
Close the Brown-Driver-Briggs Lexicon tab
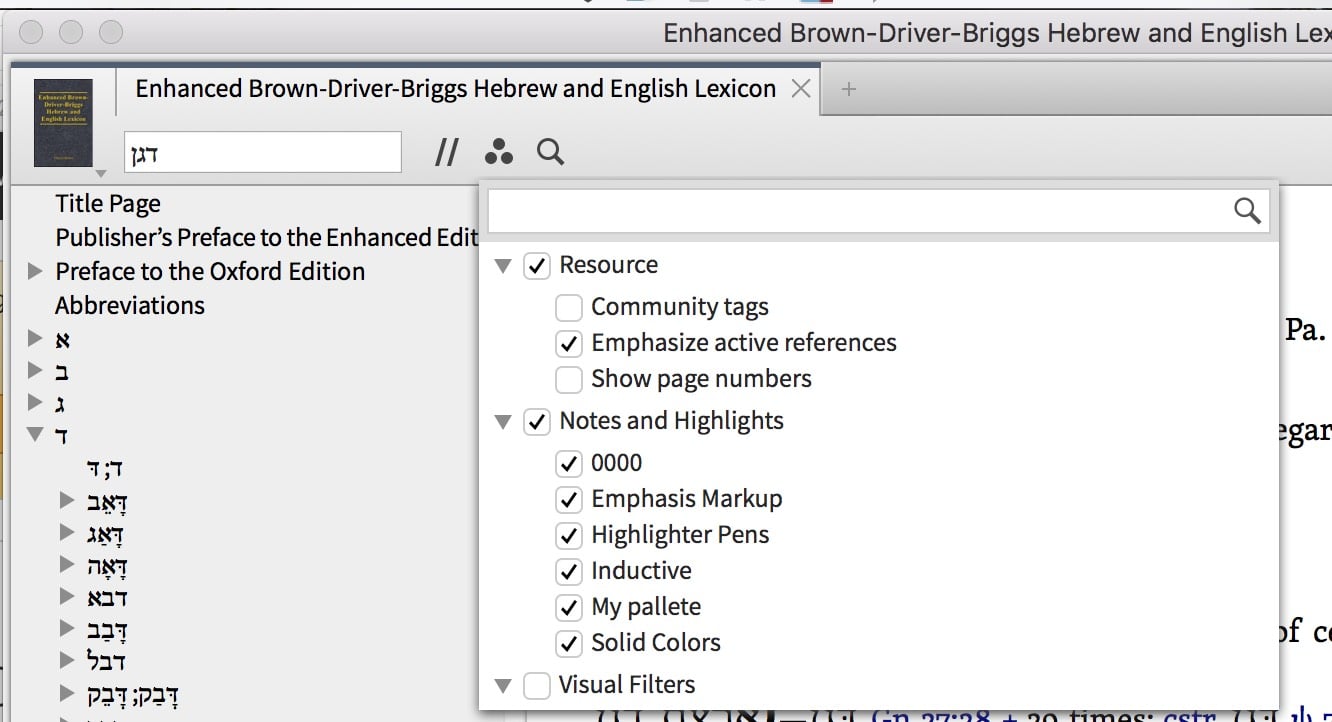coord(800,89)
